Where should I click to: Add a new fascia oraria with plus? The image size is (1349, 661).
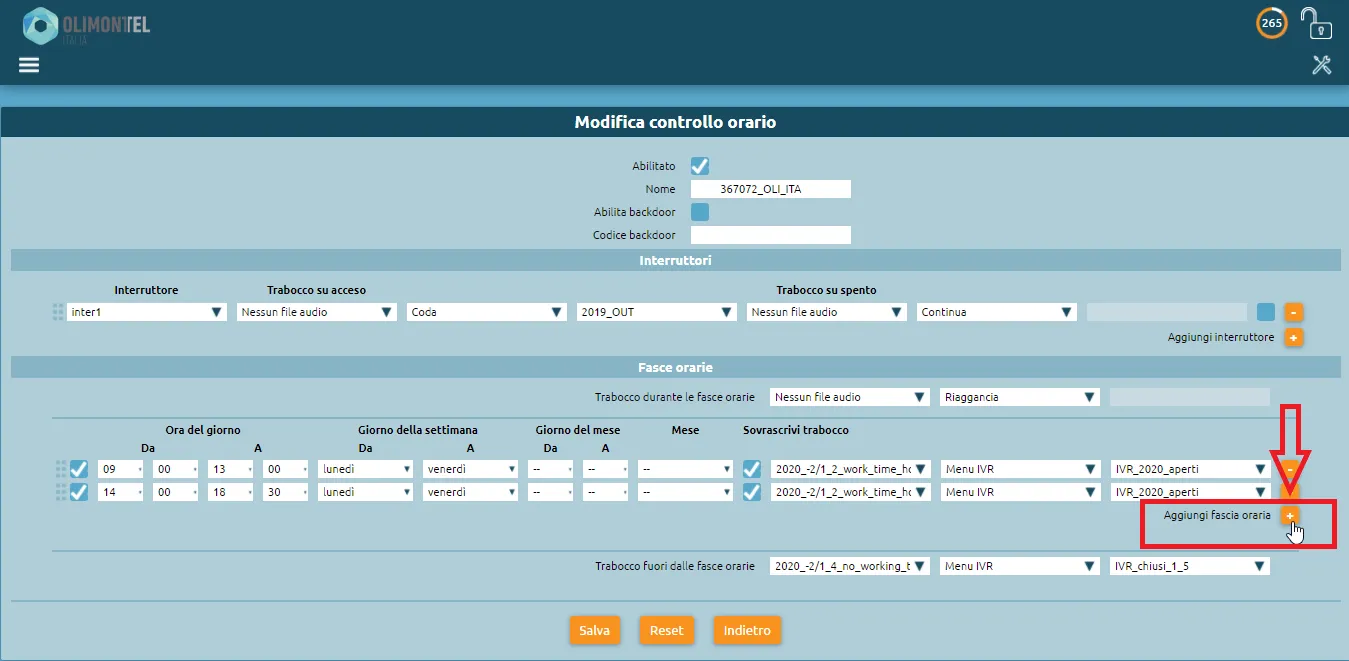1290,515
